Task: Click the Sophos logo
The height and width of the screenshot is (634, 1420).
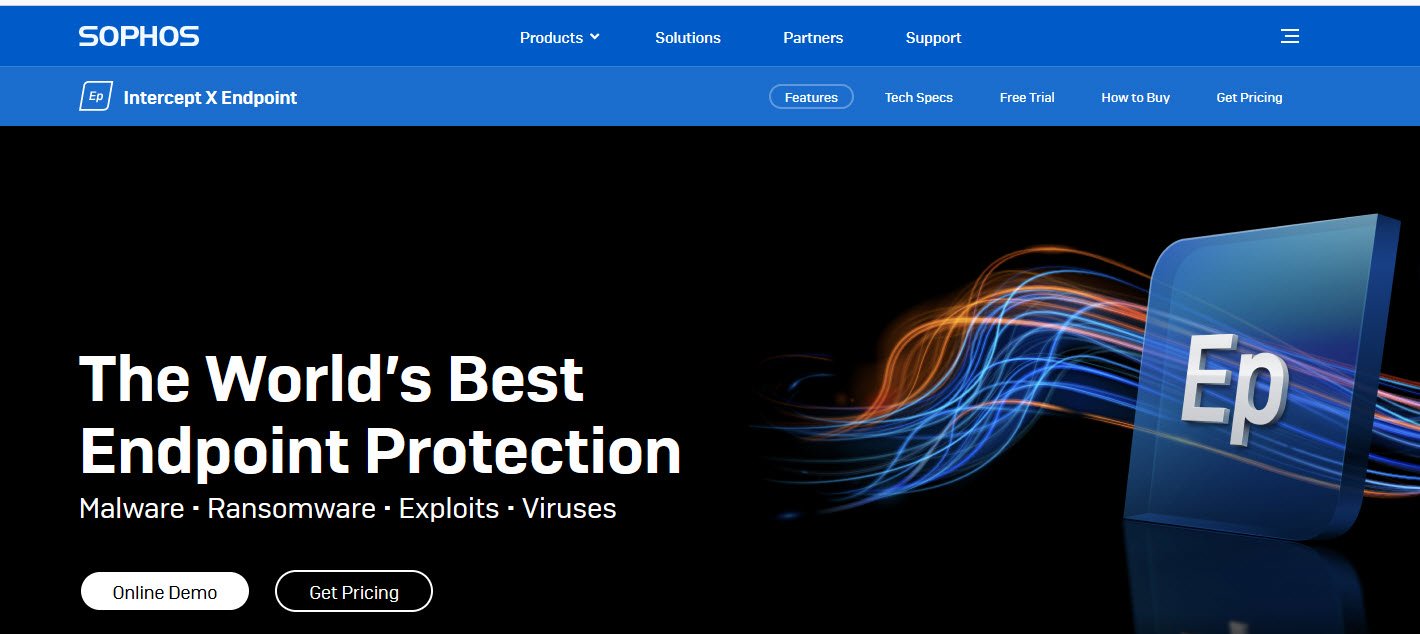Action: (139, 37)
